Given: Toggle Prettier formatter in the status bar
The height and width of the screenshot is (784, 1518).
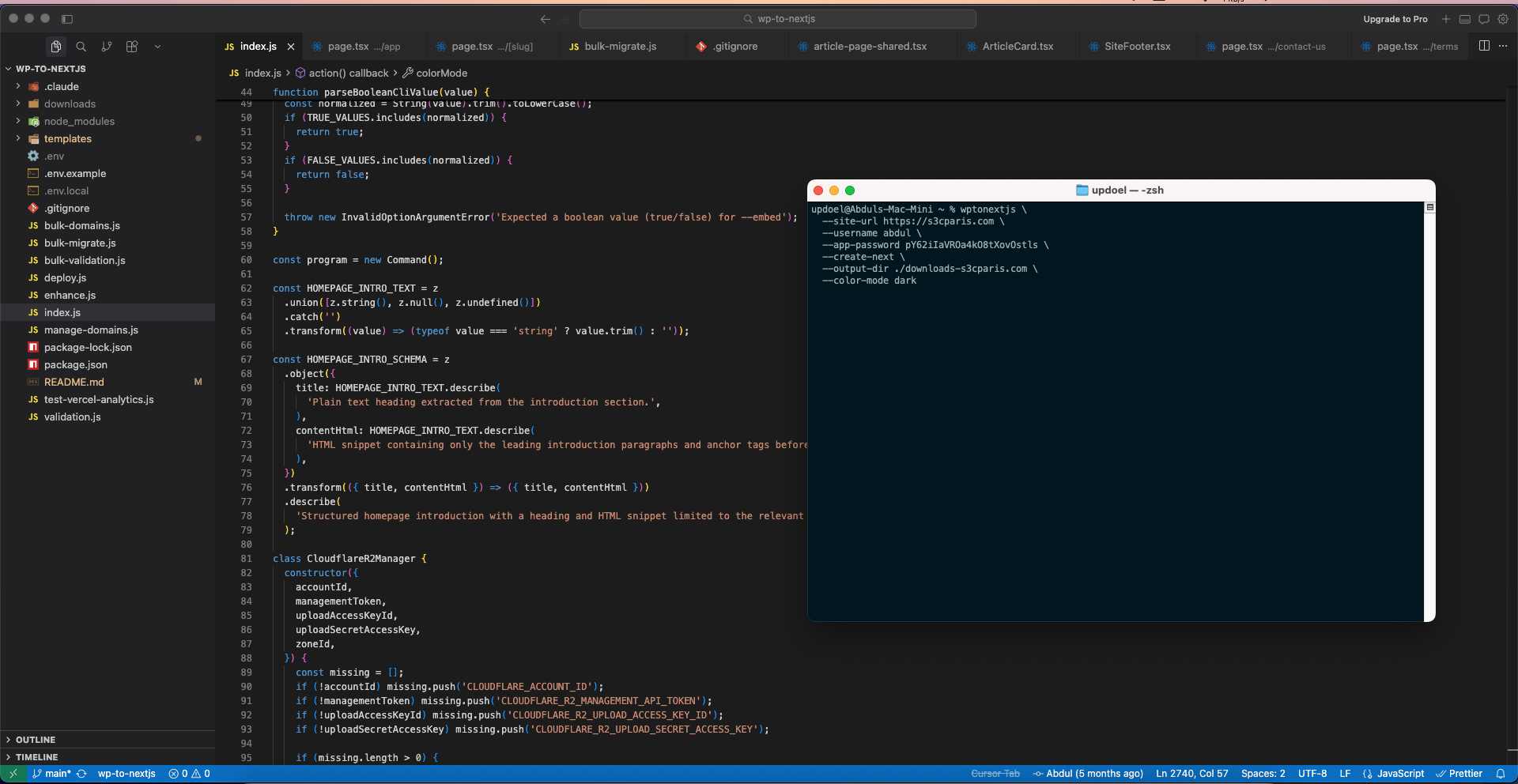Looking at the screenshot, I should click(x=1461, y=774).
